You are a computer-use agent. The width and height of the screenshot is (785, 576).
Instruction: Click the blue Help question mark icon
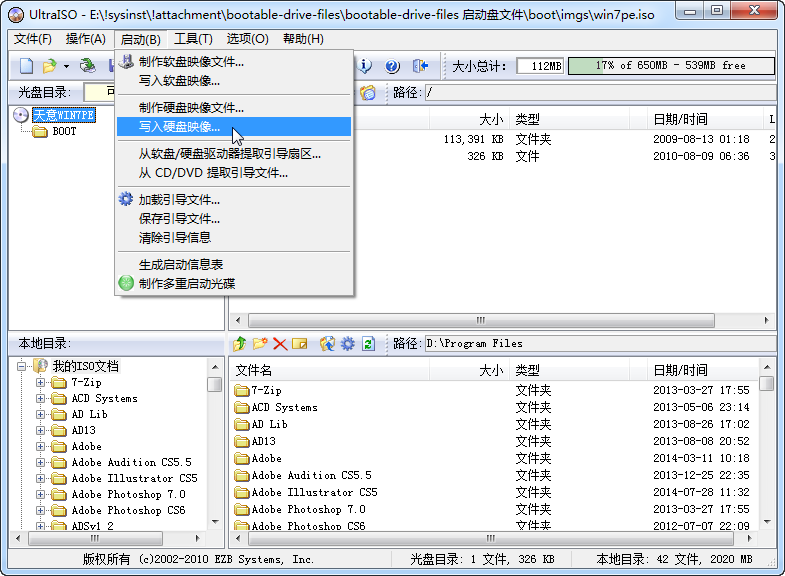[392, 66]
